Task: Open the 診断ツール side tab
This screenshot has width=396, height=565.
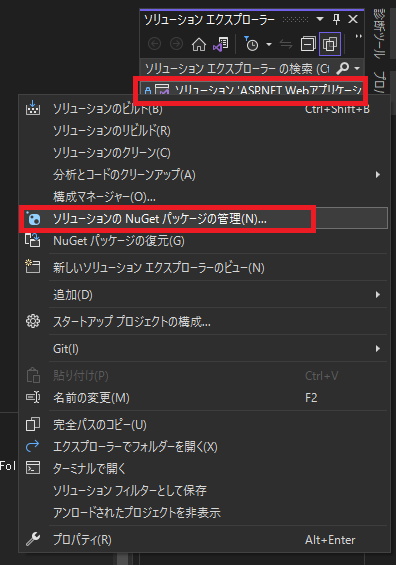Action: (x=379, y=33)
